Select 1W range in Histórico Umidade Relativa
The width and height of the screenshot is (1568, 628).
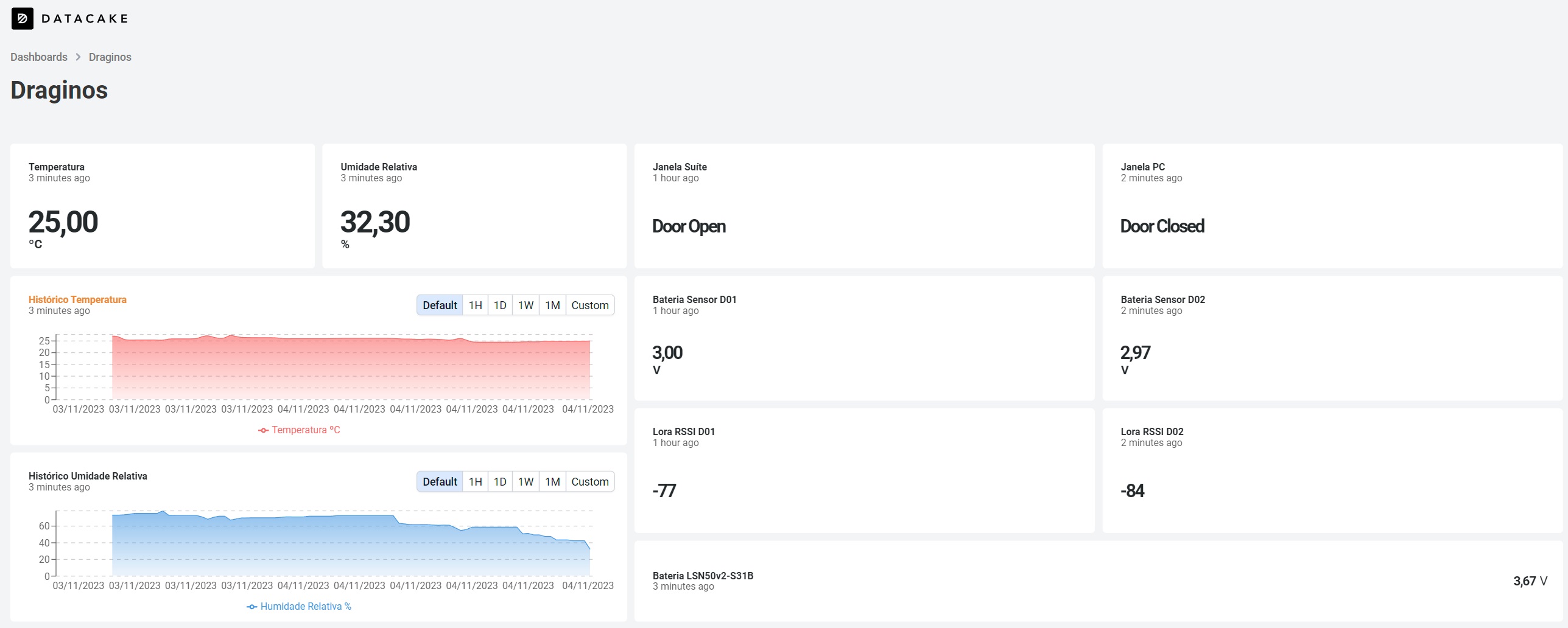[526, 482]
